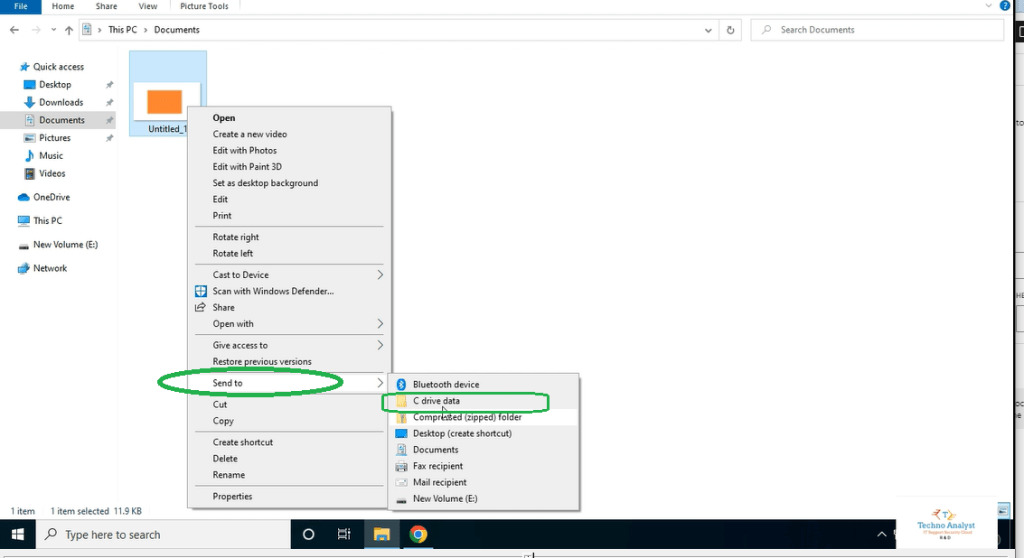Click the Refresh button beside address bar
The image size is (1024, 558).
[731, 30]
